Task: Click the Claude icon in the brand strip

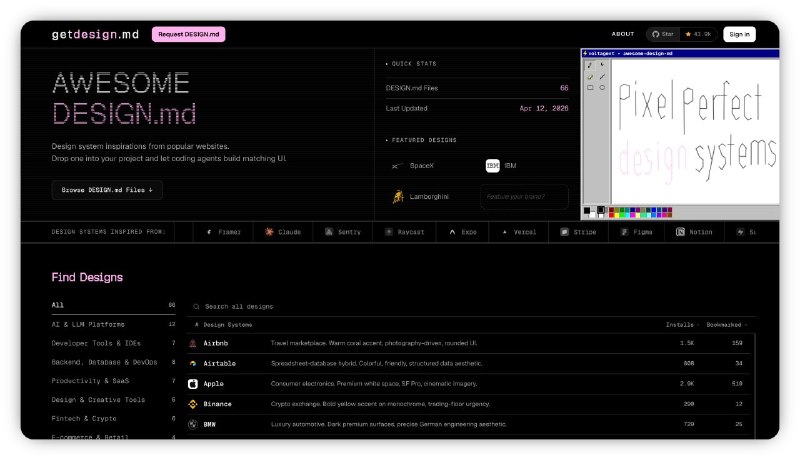Action: point(270,232)
